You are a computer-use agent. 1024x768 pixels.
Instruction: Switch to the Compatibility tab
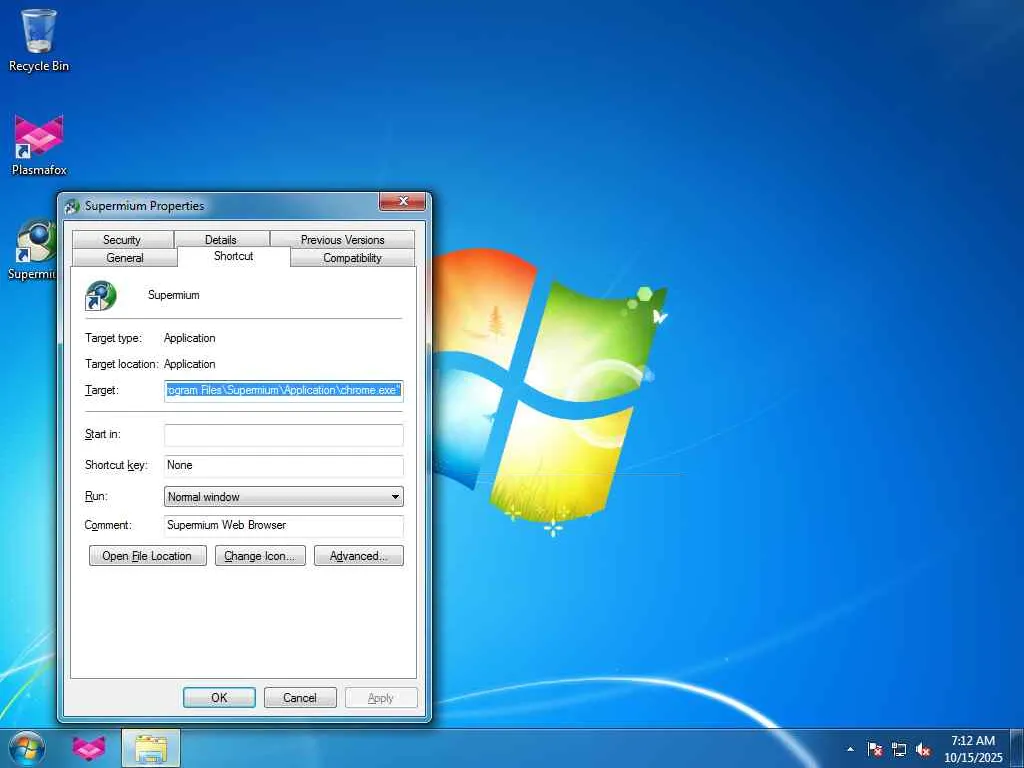pos(352,258)
